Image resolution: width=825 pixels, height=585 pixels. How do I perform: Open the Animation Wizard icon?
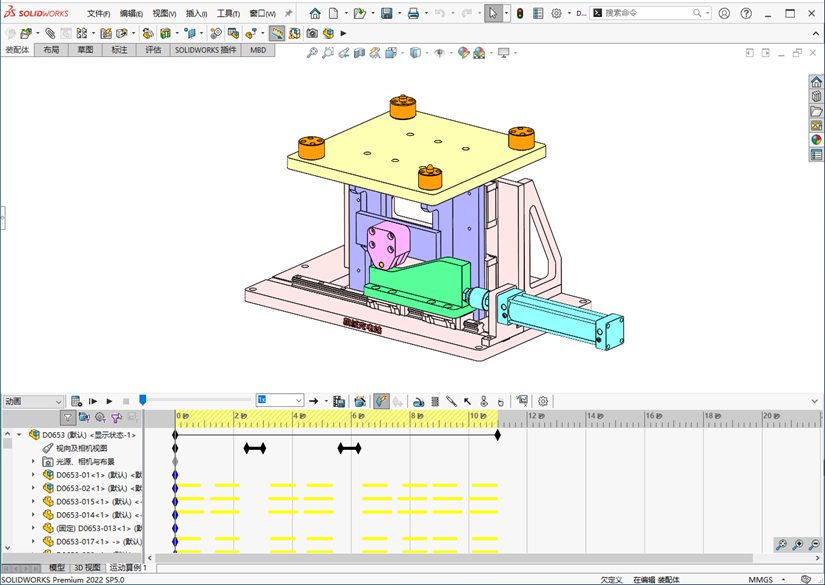point(360,401)
